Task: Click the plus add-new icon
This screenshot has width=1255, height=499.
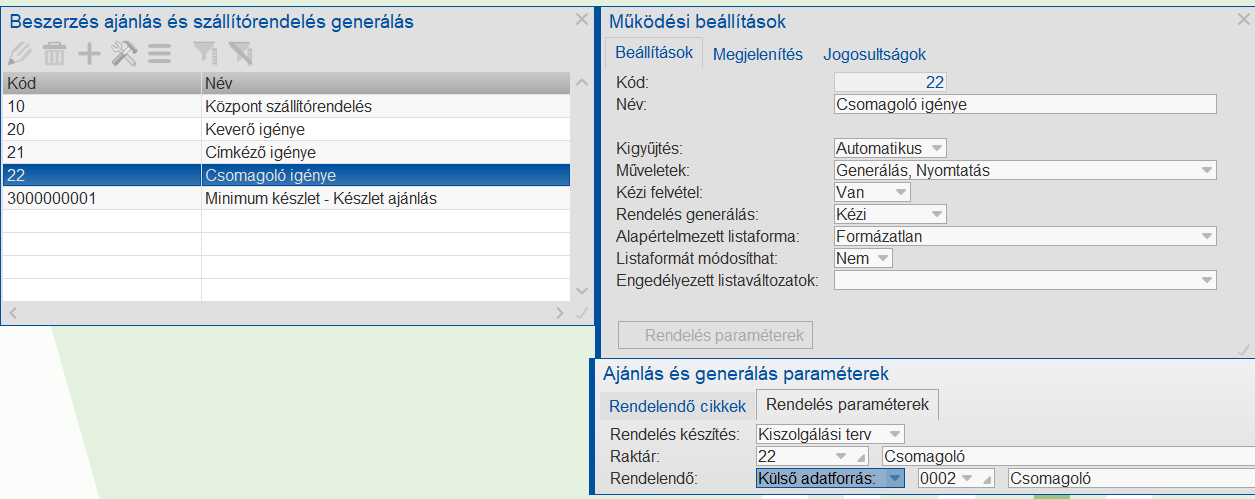Action: pos(89,54)
